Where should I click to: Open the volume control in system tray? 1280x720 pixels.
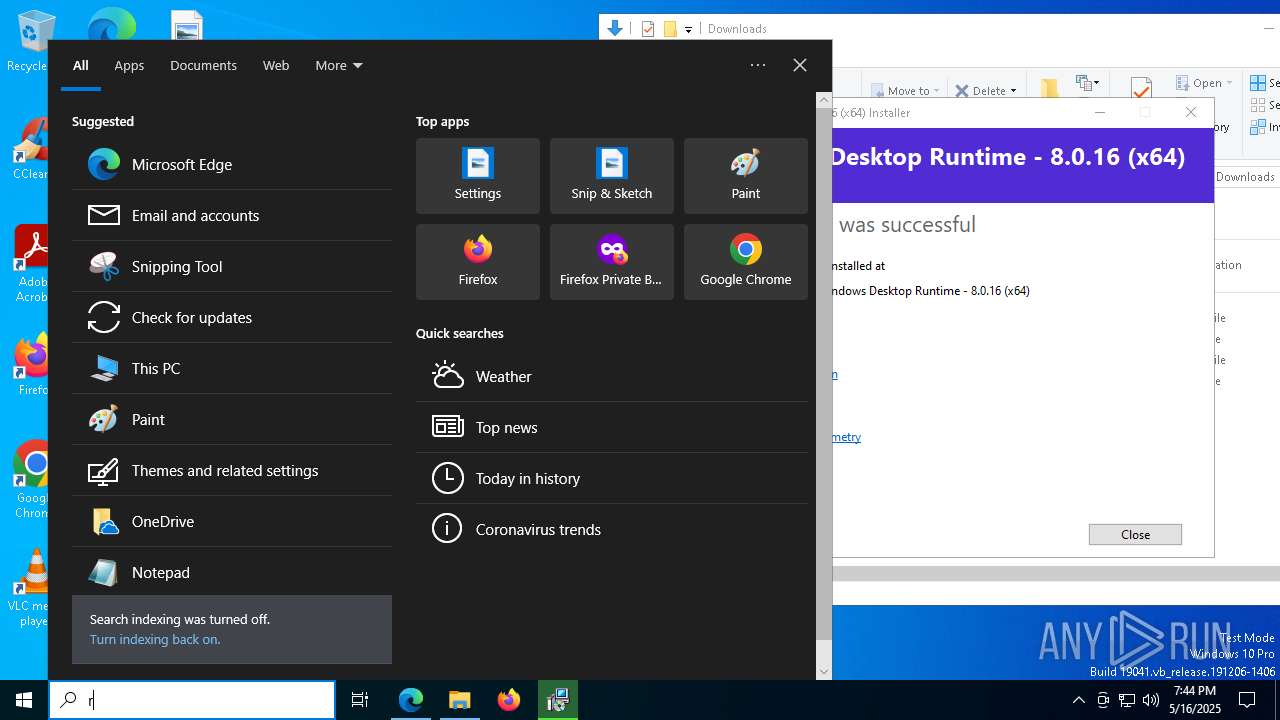coord(1150,700)
